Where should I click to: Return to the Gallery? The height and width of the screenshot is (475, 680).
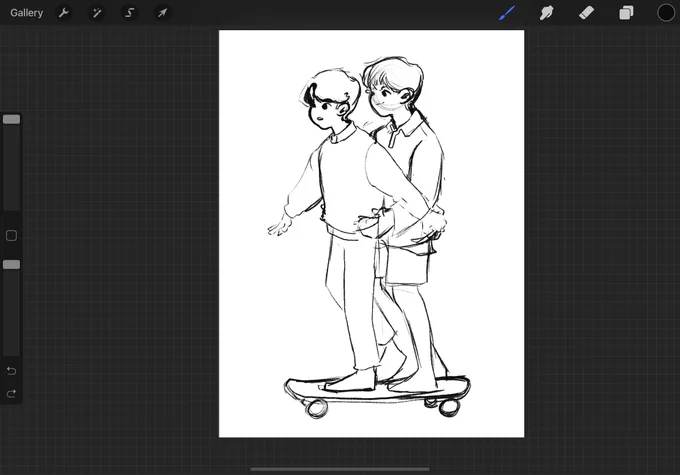[26, 13]
